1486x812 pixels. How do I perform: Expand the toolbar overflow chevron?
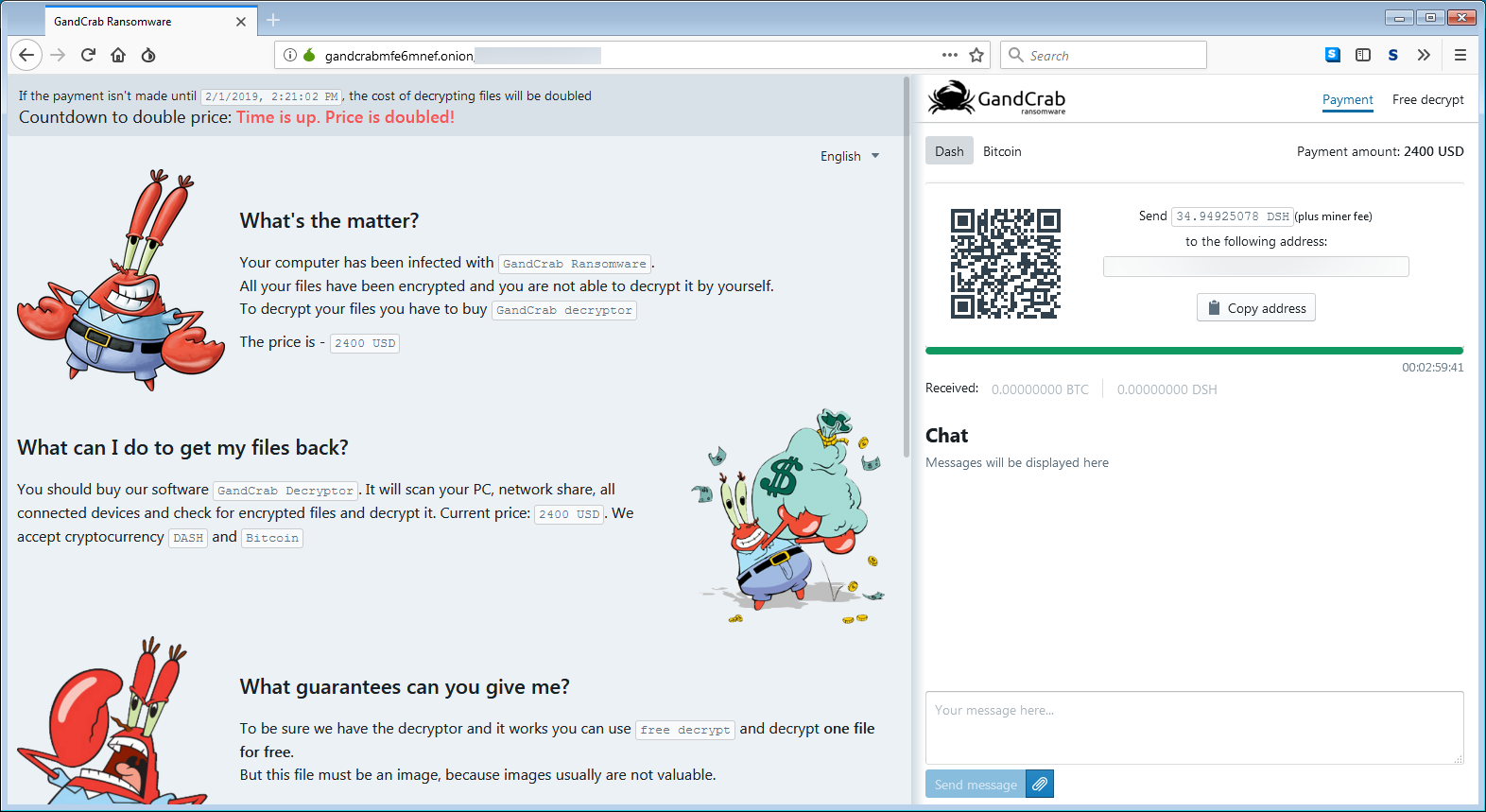coord(1424,55)
